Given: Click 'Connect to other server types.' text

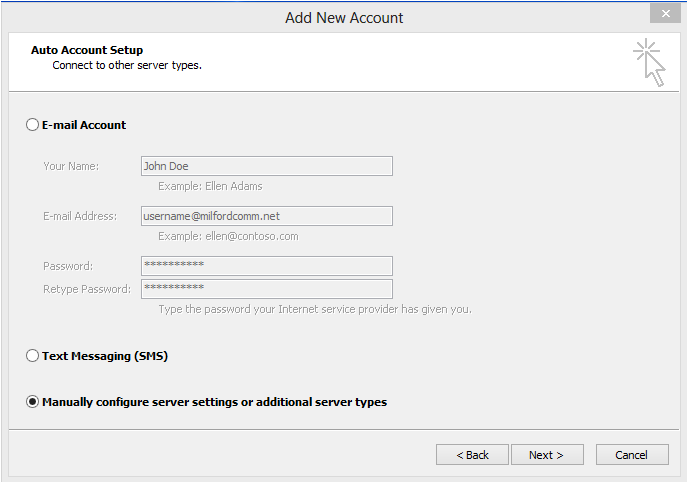Looking at the screenshot, I should (x=127, y=65).
